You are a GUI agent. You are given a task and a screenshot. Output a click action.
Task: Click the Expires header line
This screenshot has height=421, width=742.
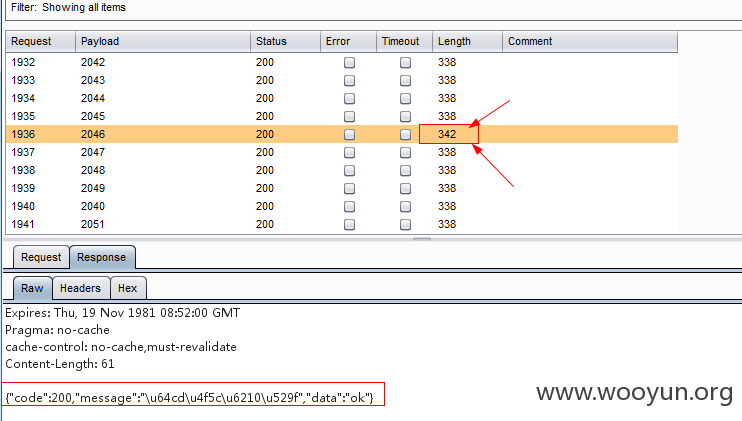(123, 313)
